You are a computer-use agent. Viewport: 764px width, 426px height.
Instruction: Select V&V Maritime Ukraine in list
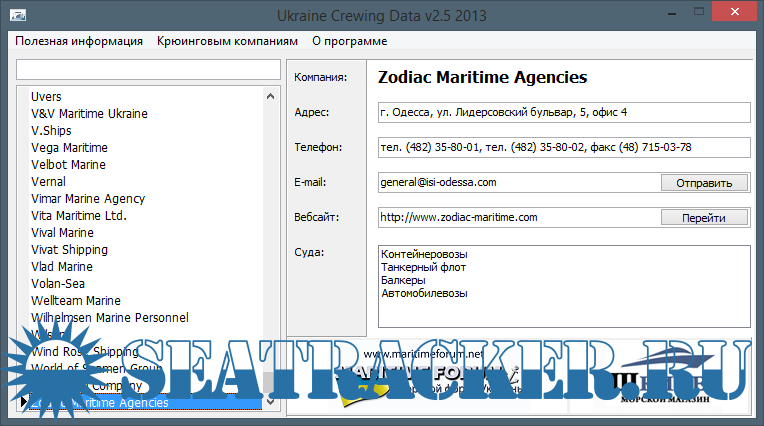(89, 114)
